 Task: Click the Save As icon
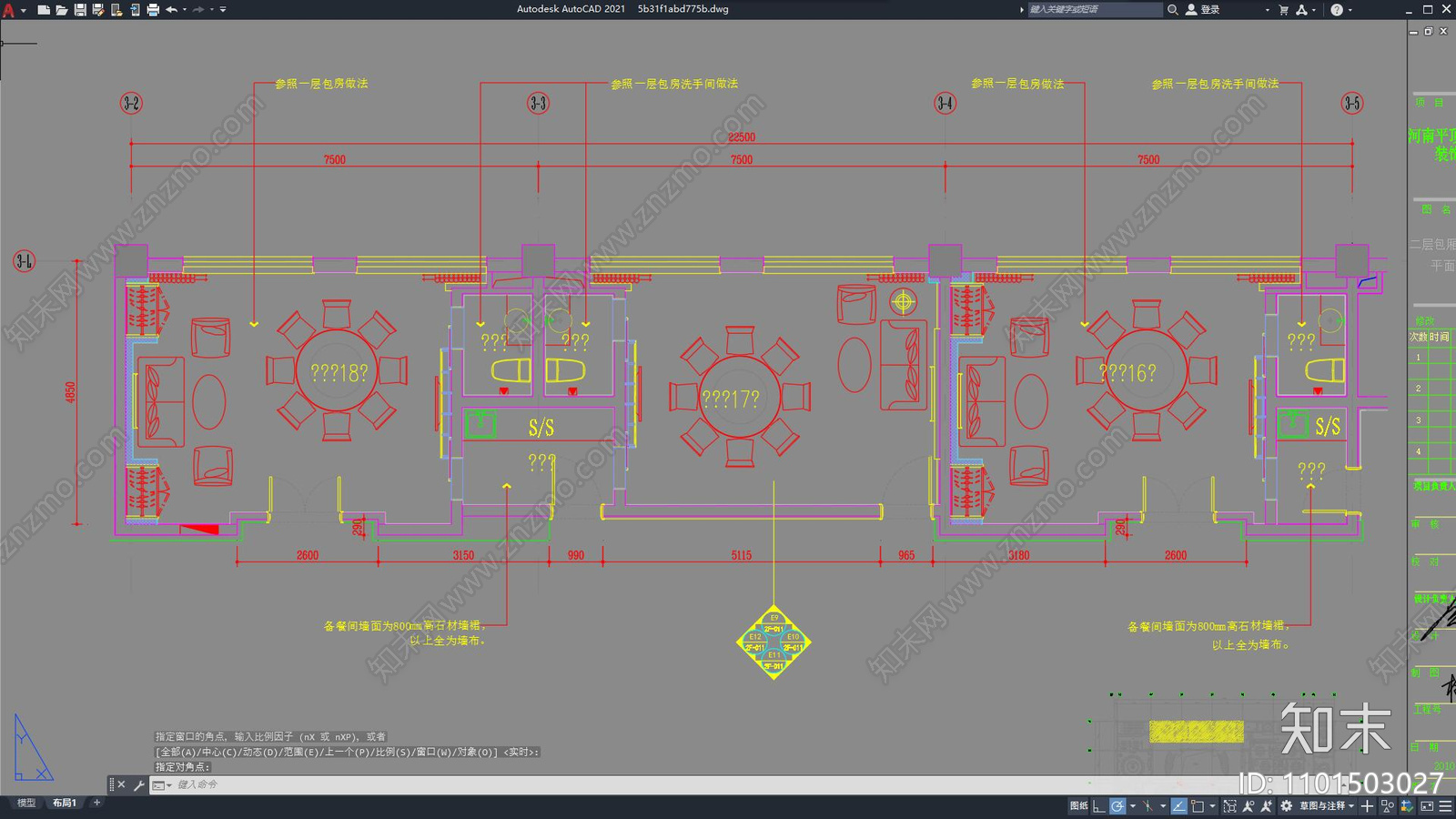click(98, 10)
